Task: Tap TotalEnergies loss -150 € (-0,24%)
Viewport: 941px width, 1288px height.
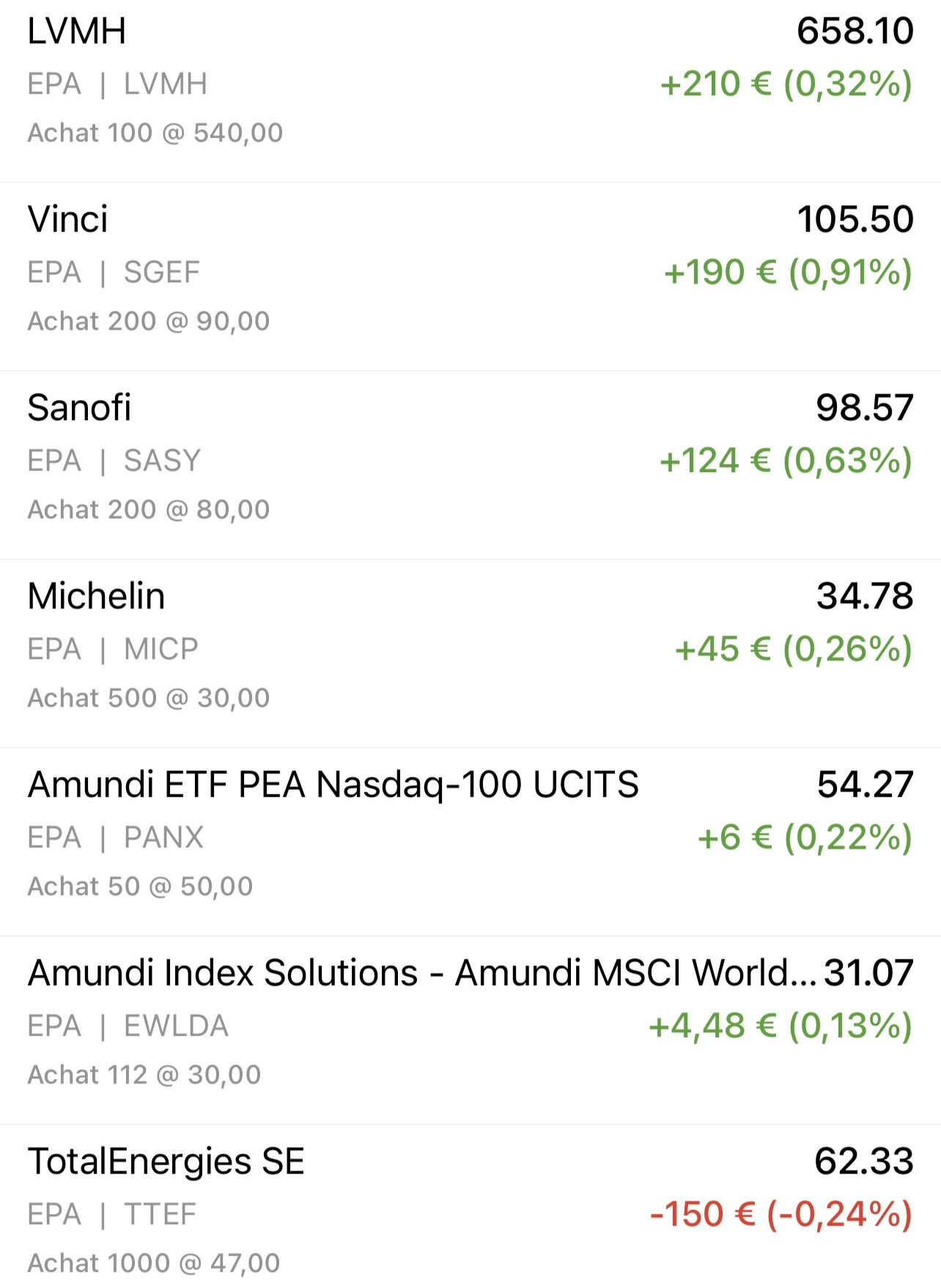Action: coord(781,1215)
